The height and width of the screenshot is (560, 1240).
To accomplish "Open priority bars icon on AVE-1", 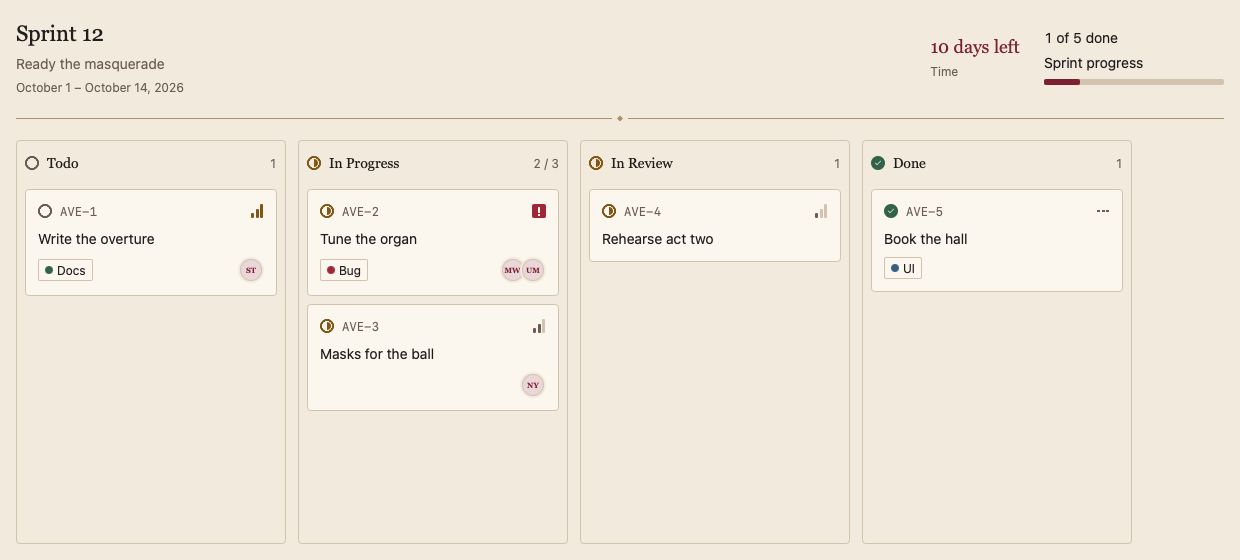I will [257, 211].
